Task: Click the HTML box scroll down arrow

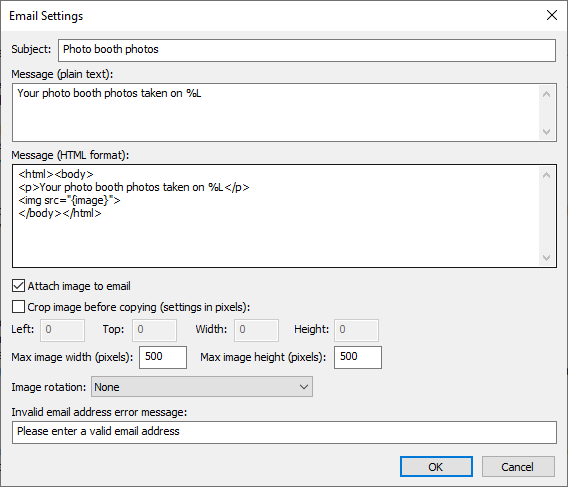Action: 547,258
